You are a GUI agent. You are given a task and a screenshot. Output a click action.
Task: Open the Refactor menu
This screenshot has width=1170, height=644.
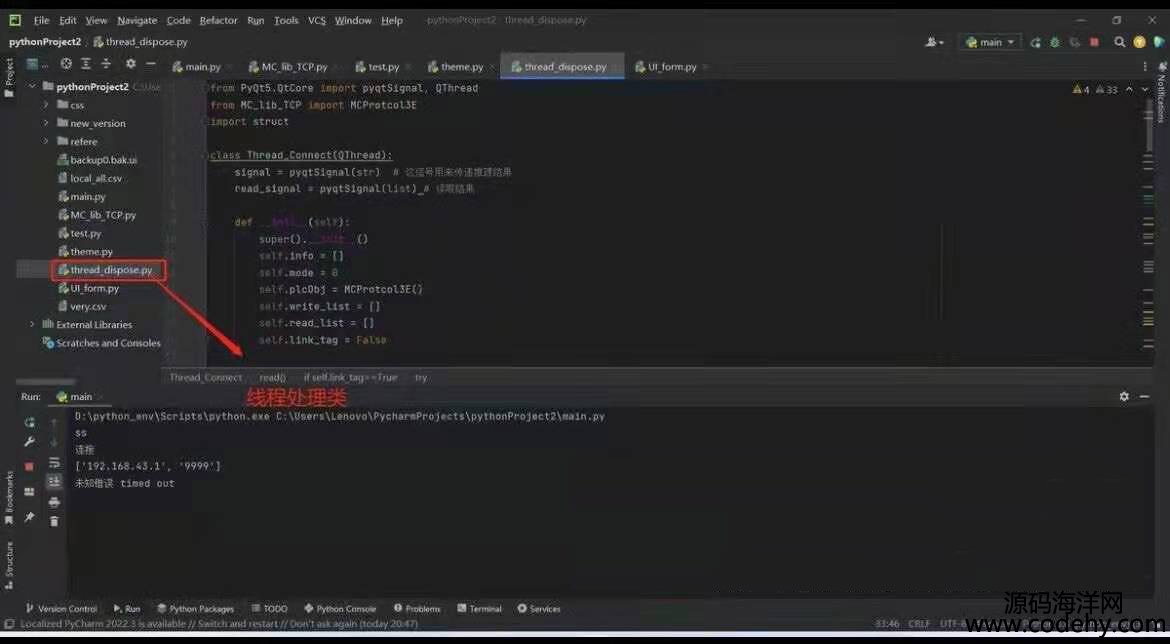click(x=218, y=20)
